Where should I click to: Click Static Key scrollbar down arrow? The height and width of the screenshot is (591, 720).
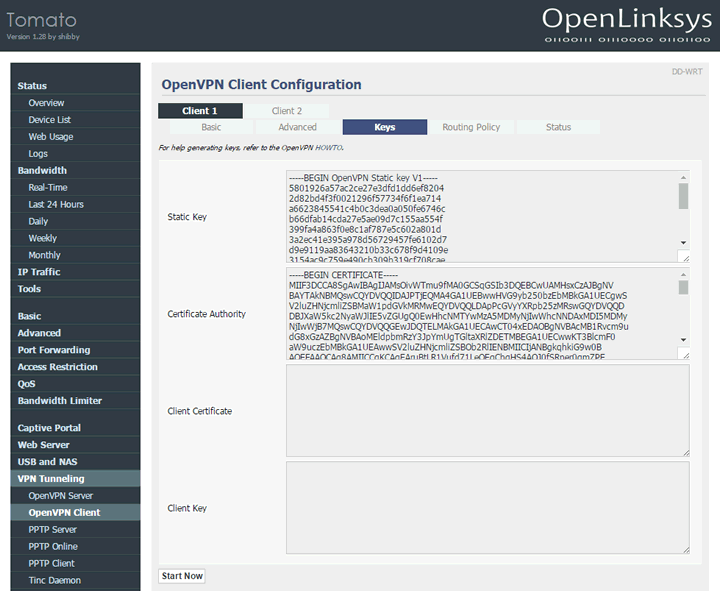(683, 243)
